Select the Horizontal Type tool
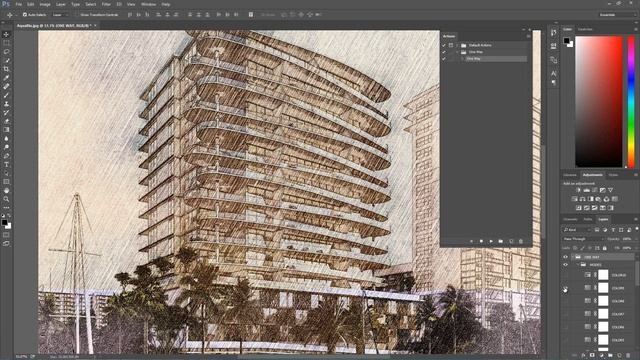Screen dimensions: 640x360 (6, 164)
